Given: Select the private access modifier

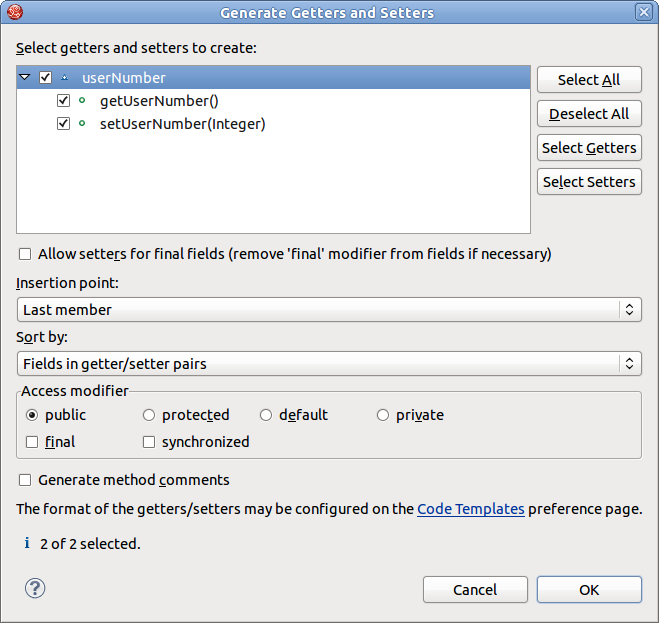Looking at the screenshot, I should 383,415.
